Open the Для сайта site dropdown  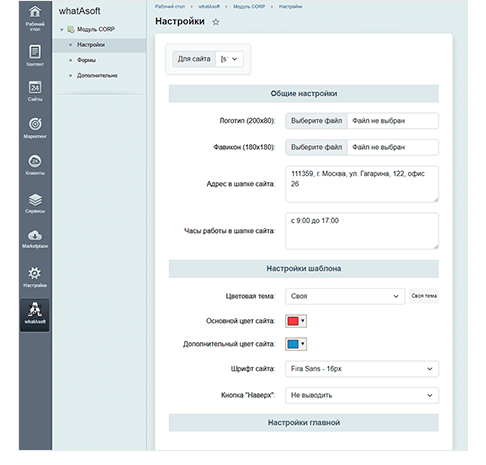[229, 59]
